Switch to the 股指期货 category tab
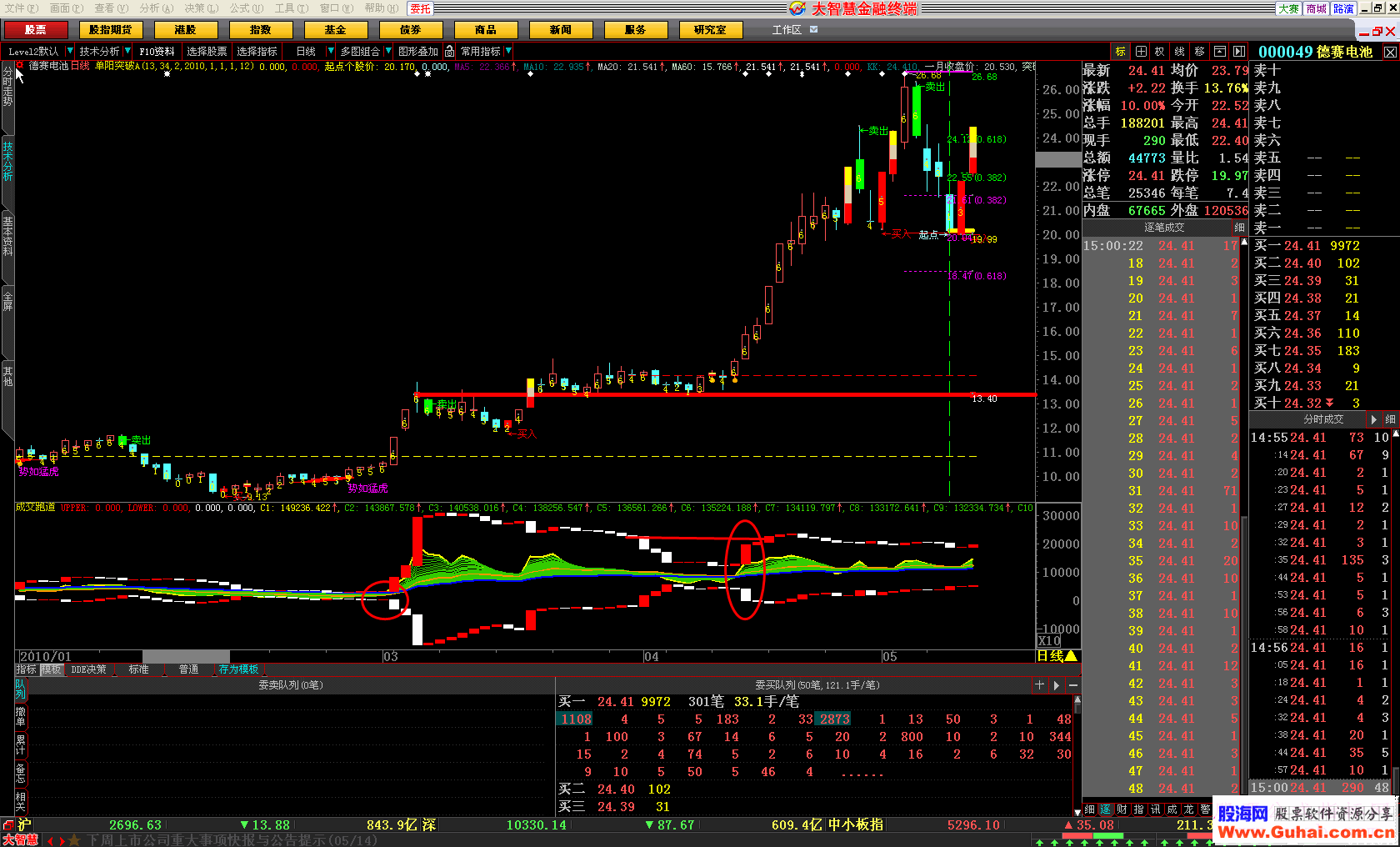 tap(111, 29)
